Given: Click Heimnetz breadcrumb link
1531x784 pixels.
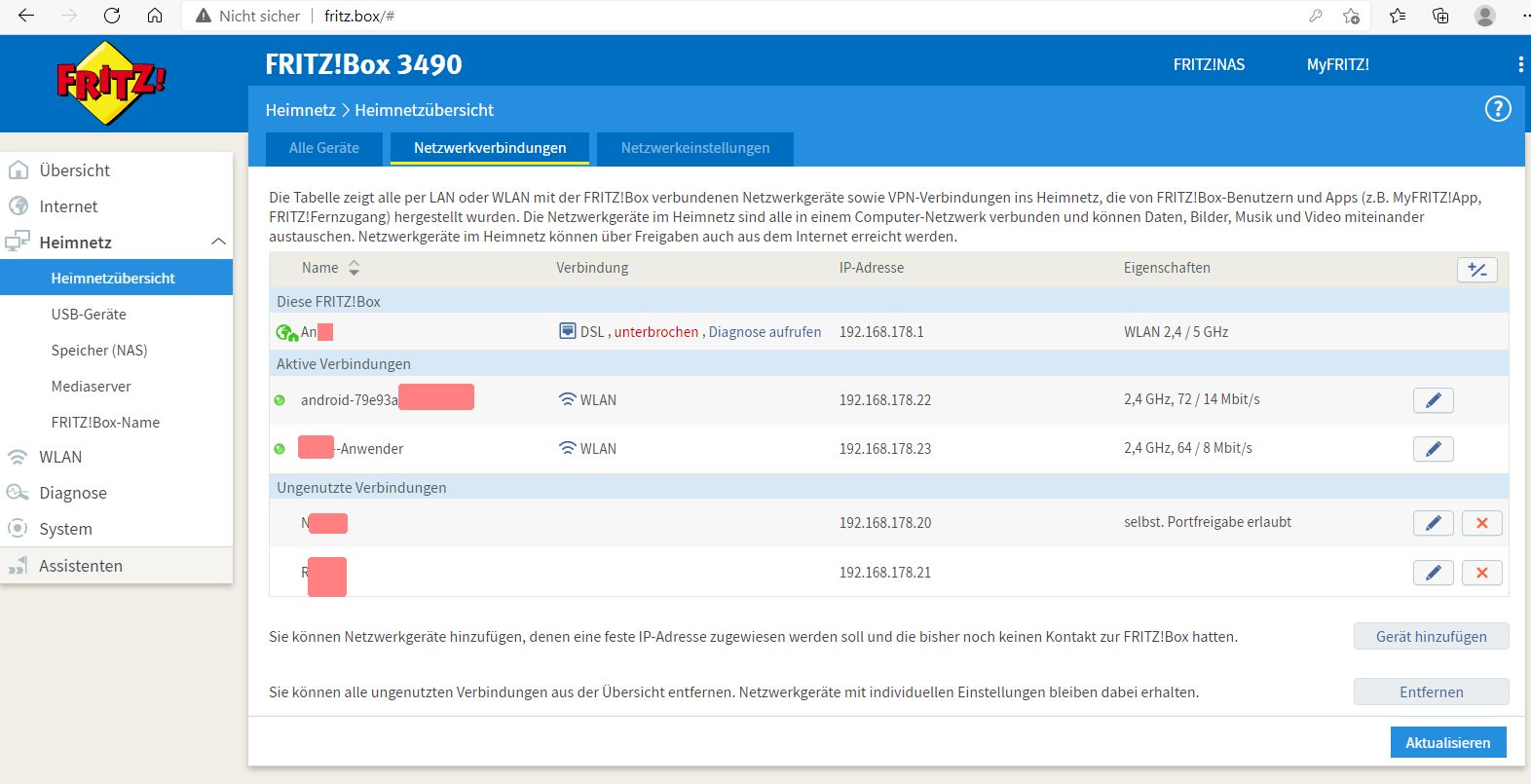Looking at the screenshot, I should [x=301, y=110].
